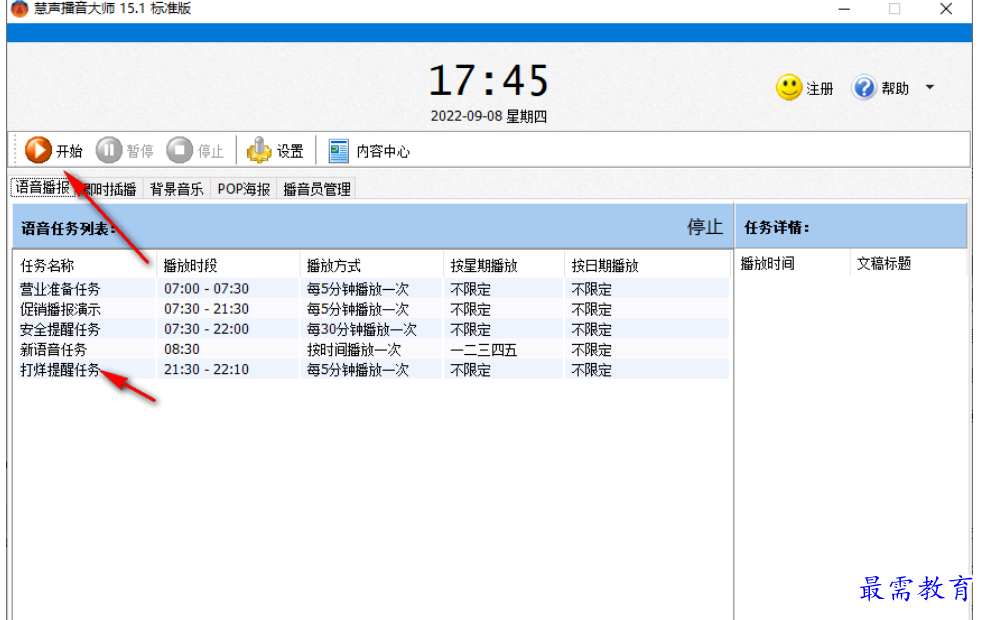The image size is (981, 620).
Task: Expand the Help dropdown arrow
Action: point(930,87)
